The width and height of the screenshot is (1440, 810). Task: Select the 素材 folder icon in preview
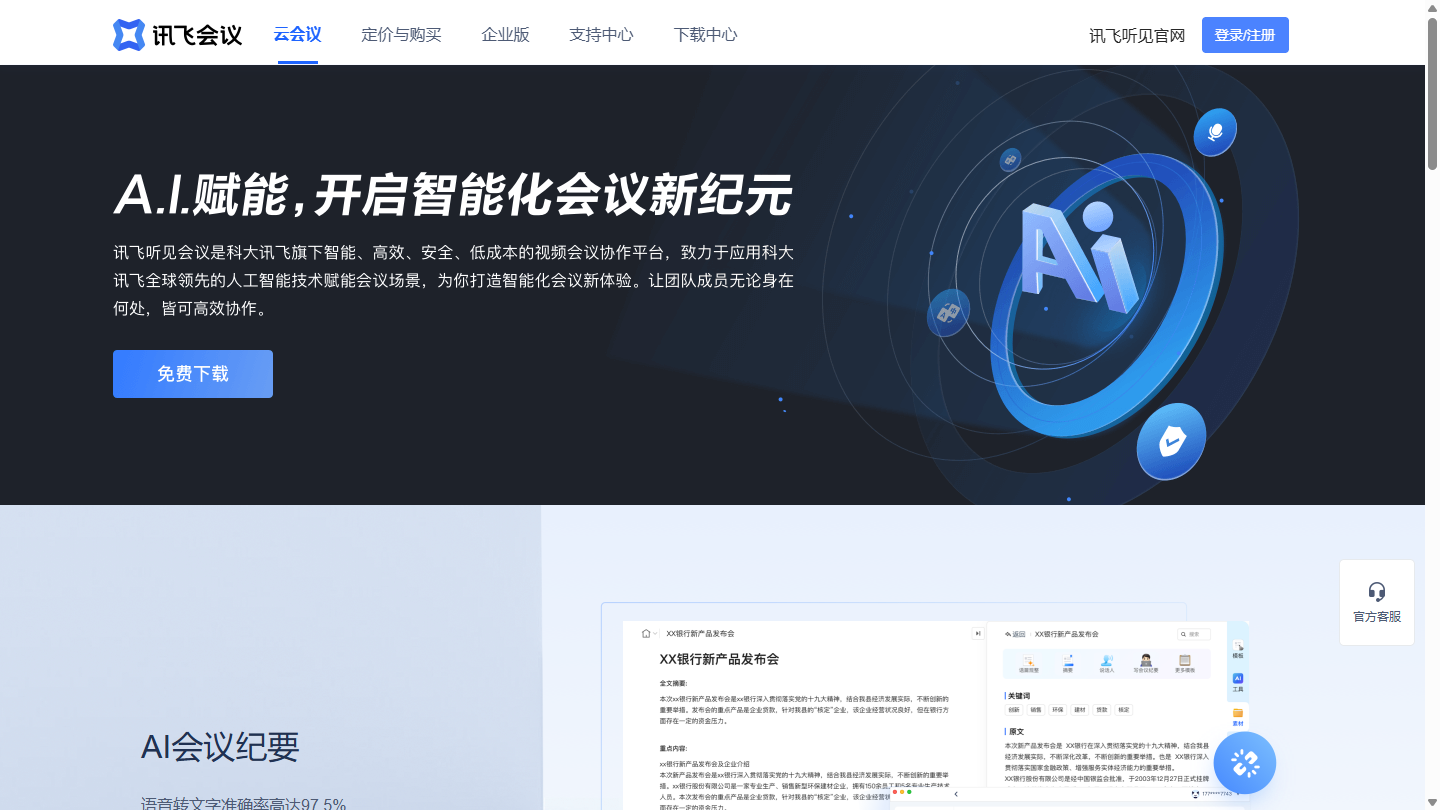[1238, 717]
